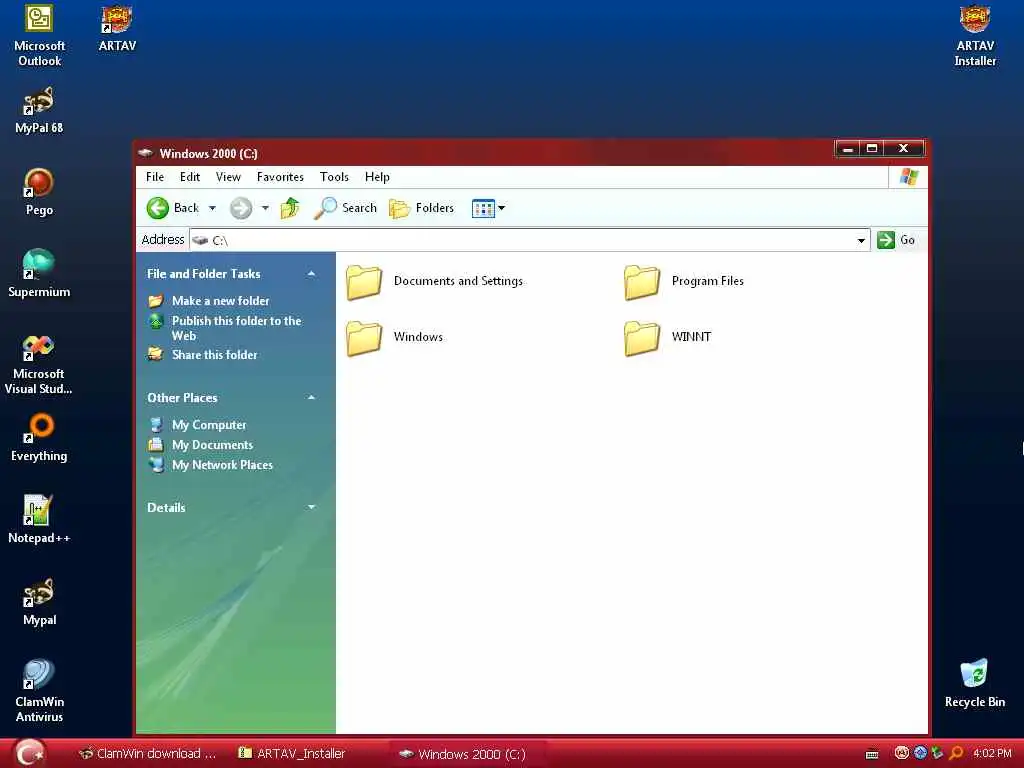Screen dimensions: 1024x768
Task: Select the WINNT folder
Action: coord(667,338)
